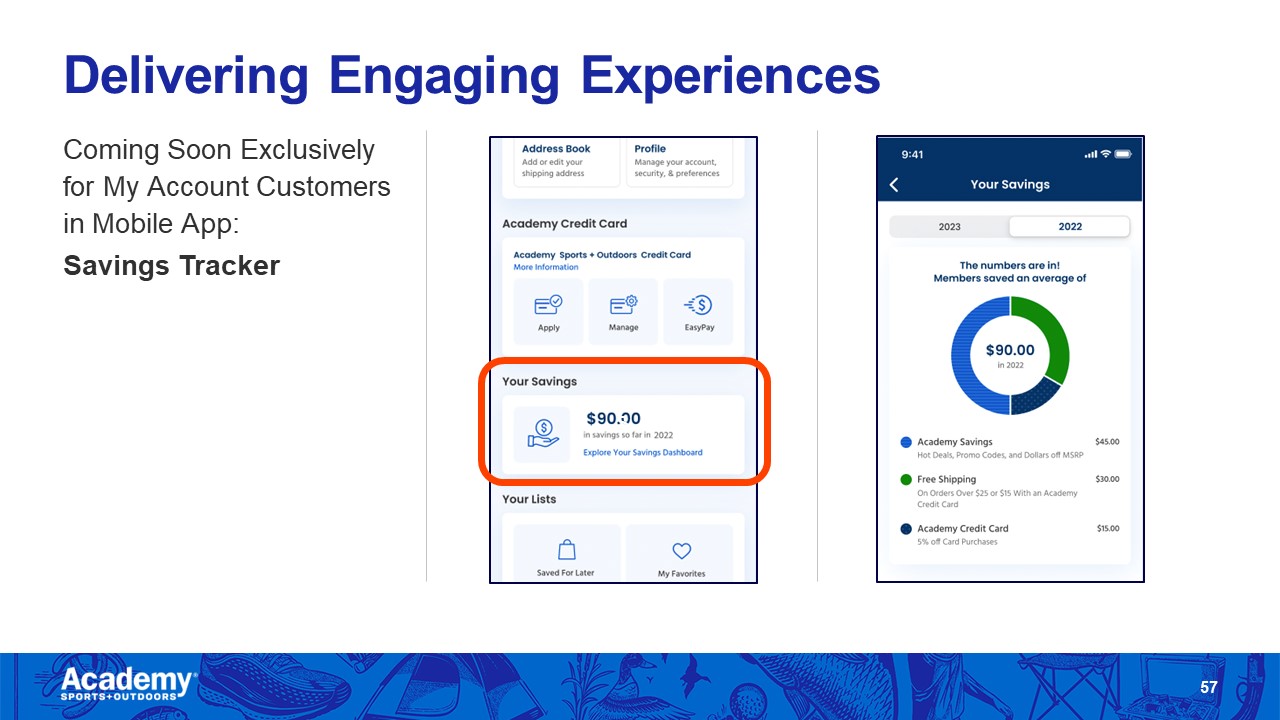
Task: Open the Manage credit card icon
Action: (623, 305)
